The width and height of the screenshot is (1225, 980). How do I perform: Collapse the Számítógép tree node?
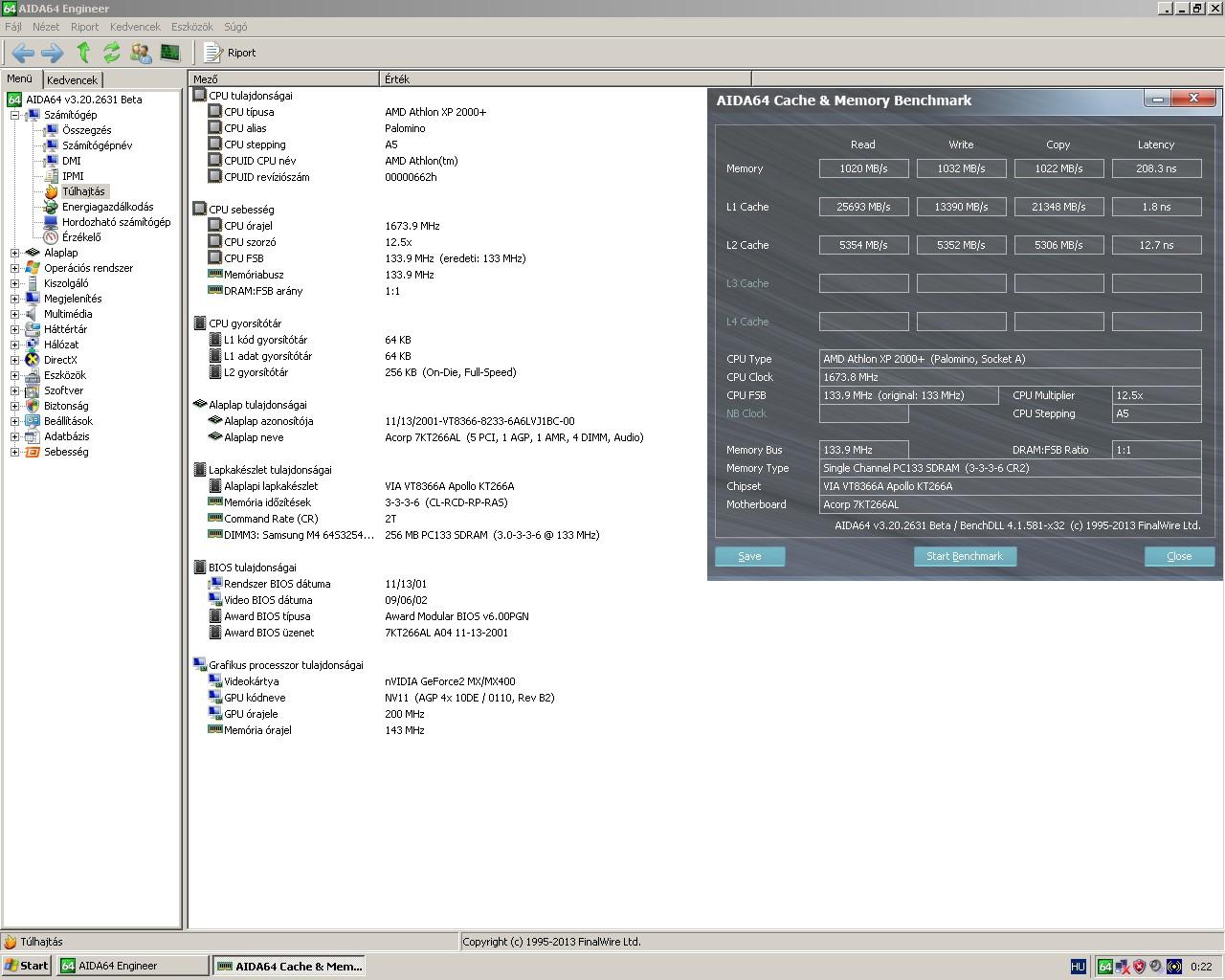(x=14, y=115)
